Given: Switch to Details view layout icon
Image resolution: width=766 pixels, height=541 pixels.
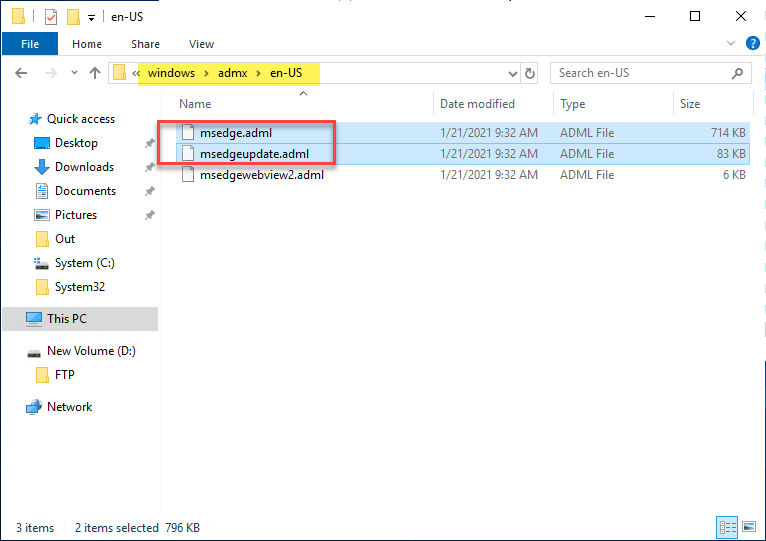Looking at the screenshot, I should (727, 527).
